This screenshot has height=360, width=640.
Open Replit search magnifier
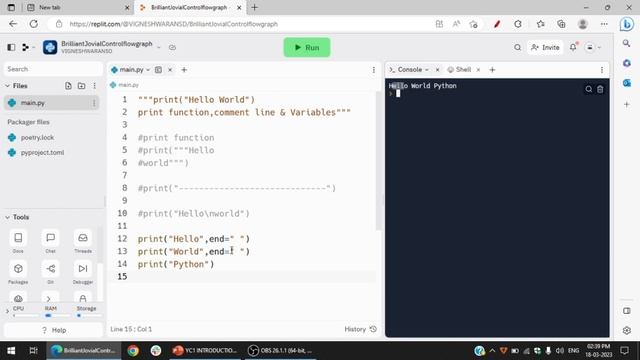(518, 47)
